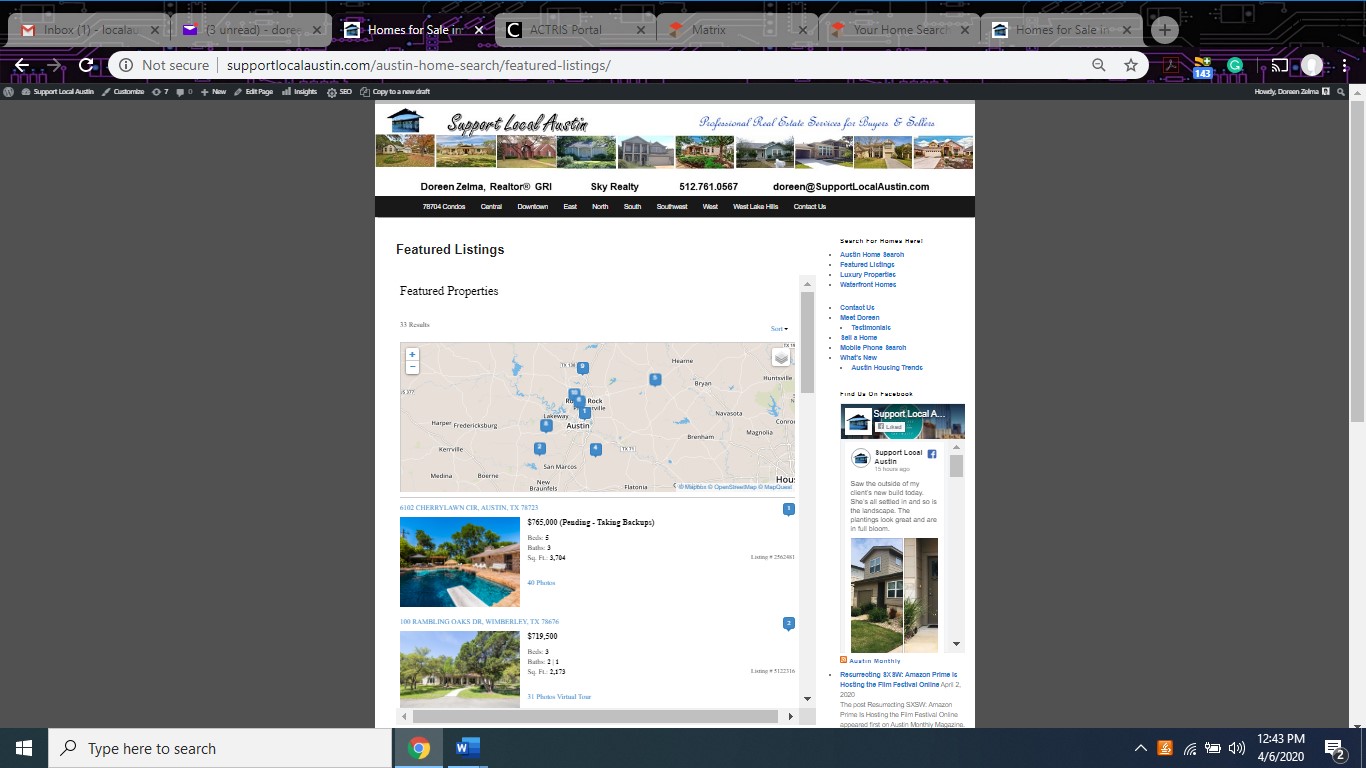Click the browser back arrow
The width and height of the screenshot is (1366, 768).
22,65
